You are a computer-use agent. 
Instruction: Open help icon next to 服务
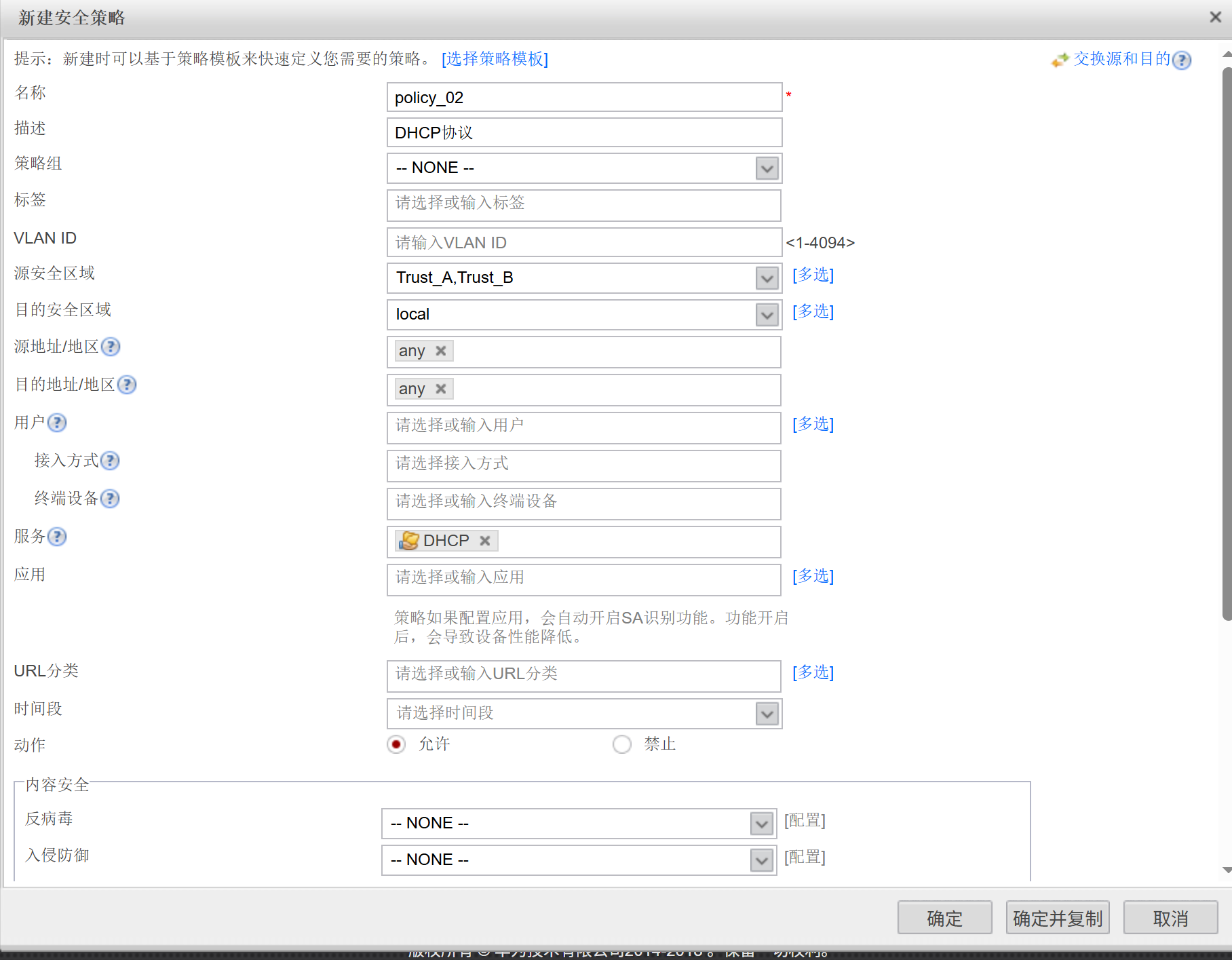[57, 537]
